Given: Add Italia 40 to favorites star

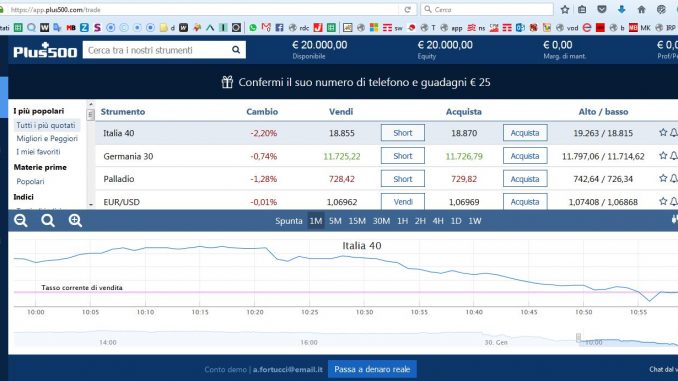Looking at the screenshot, I should (x=663, y=132).
